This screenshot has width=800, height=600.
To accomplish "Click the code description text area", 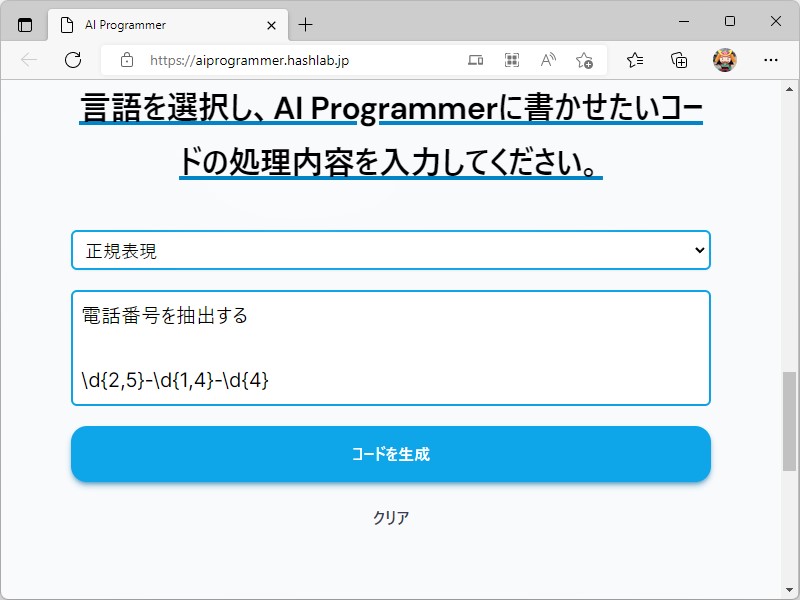I will pos(390,345).
